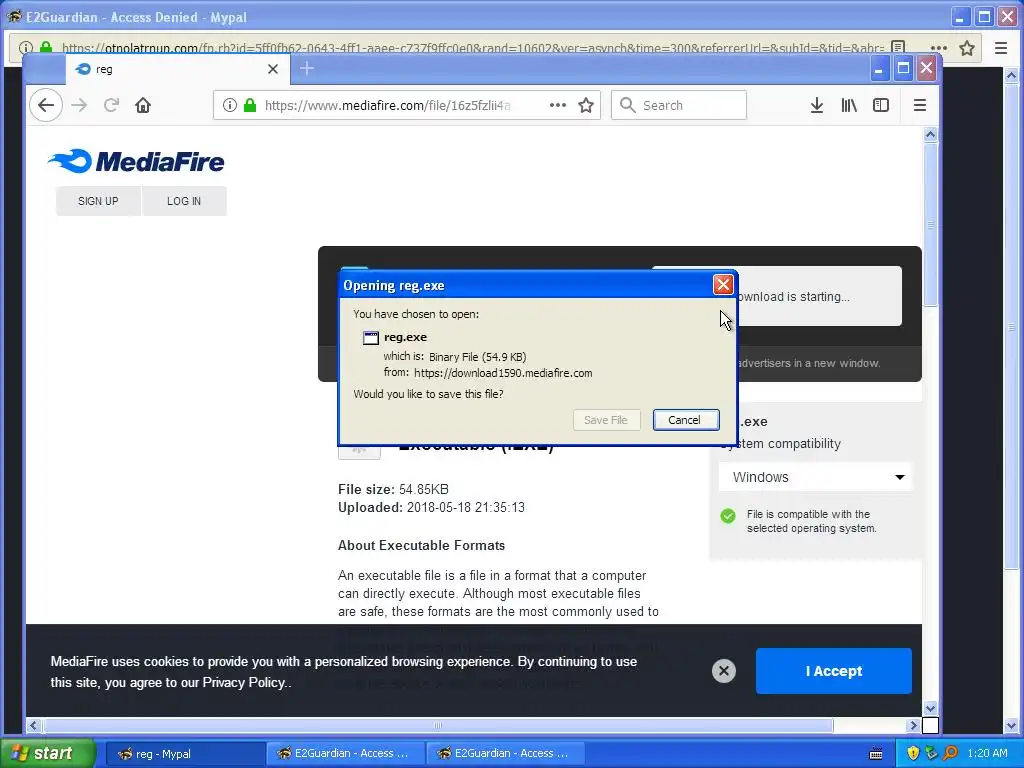Switch to second E2Guardian taskbar item
The height and width of the screenshot is (768, 1024).
(x=505, y=754)
